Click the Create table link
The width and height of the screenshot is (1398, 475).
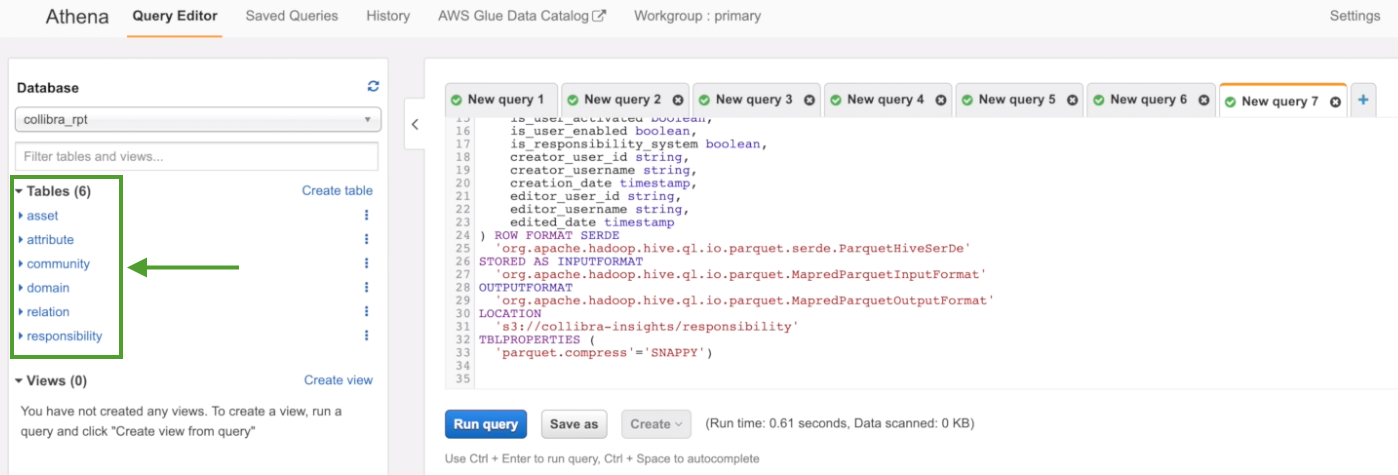(x=337, y=191)
